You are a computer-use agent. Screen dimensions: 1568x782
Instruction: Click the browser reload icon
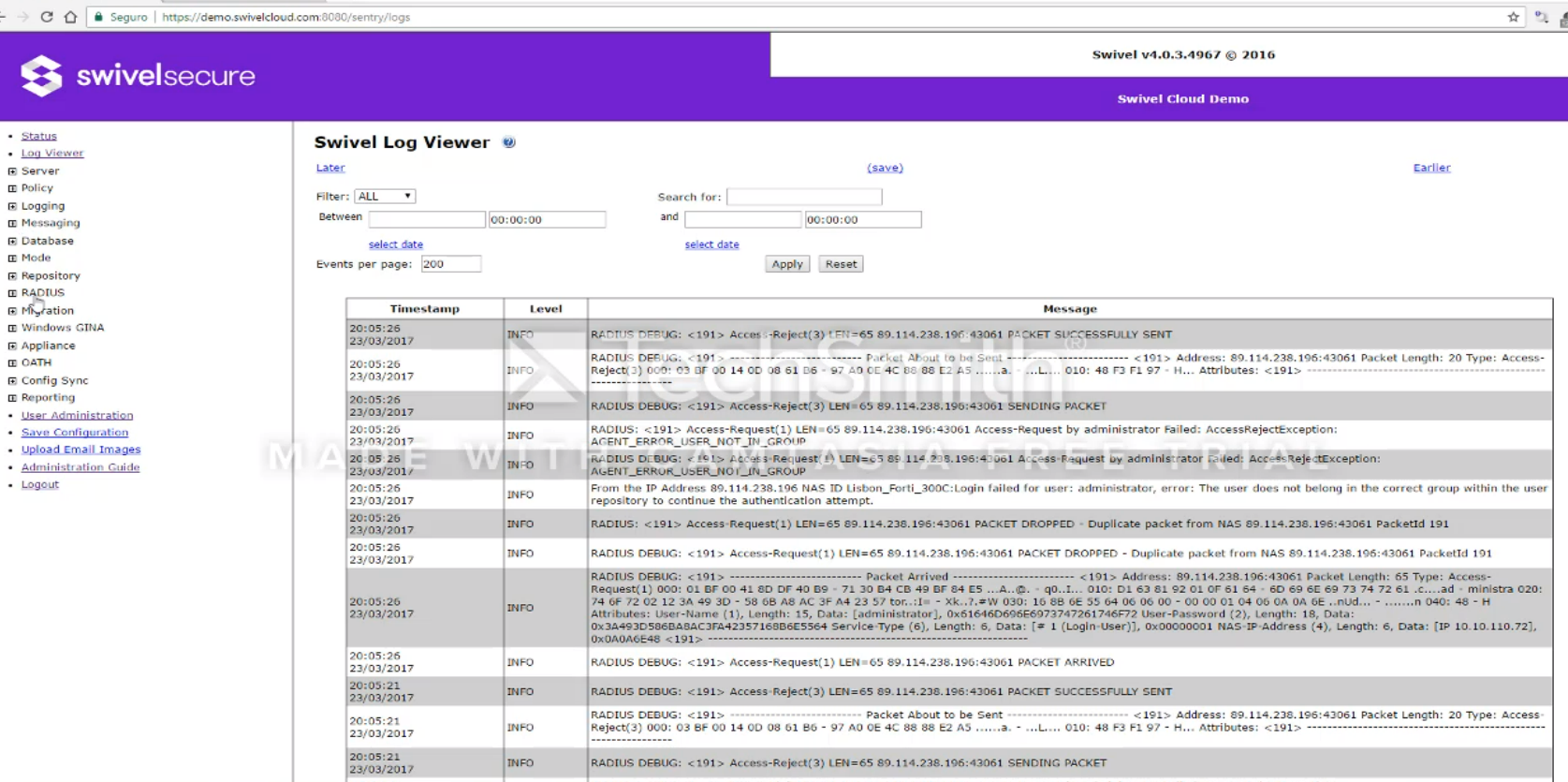point(46,17)
